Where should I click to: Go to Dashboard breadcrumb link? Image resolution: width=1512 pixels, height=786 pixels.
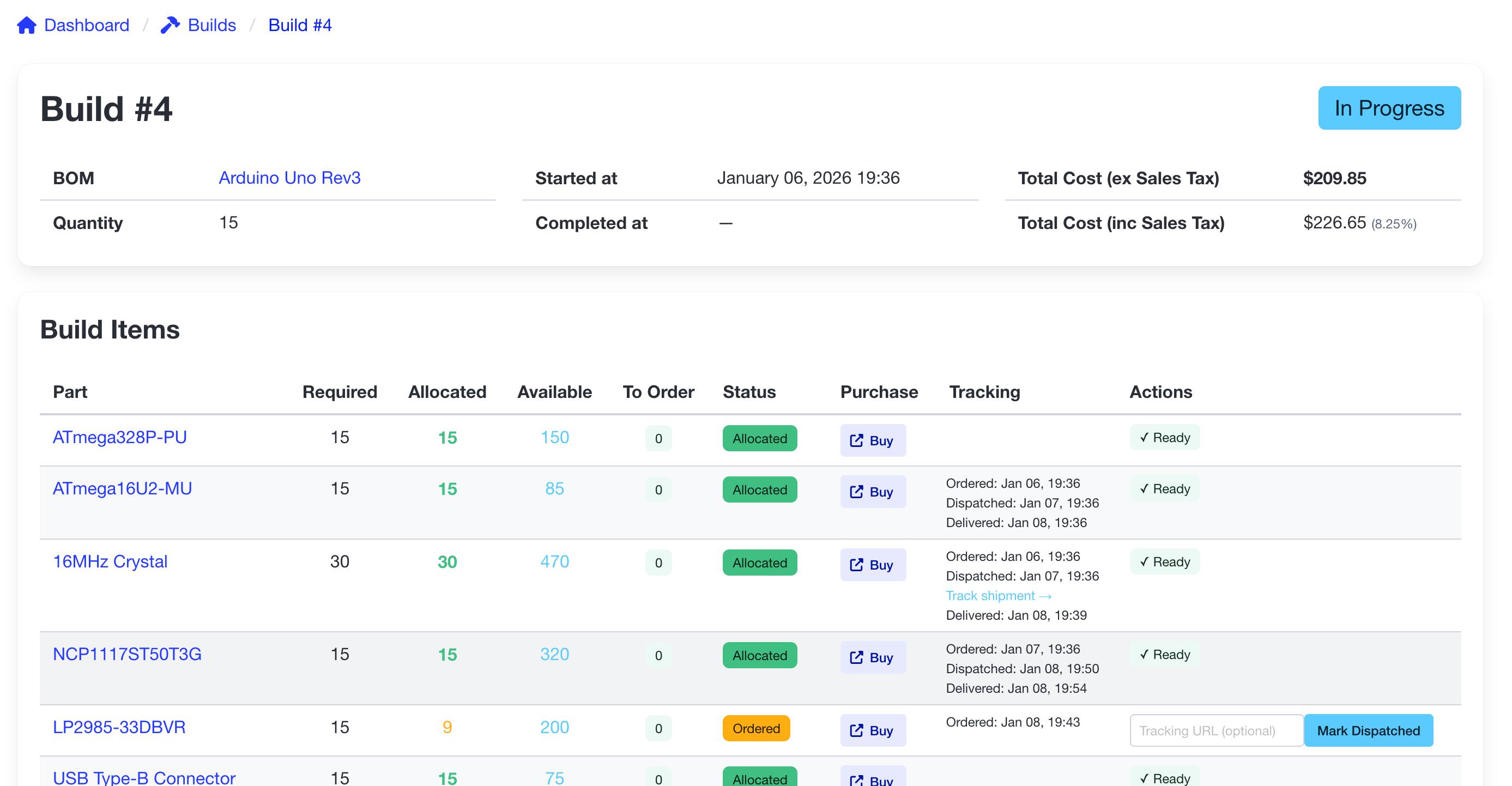point(86,25)
